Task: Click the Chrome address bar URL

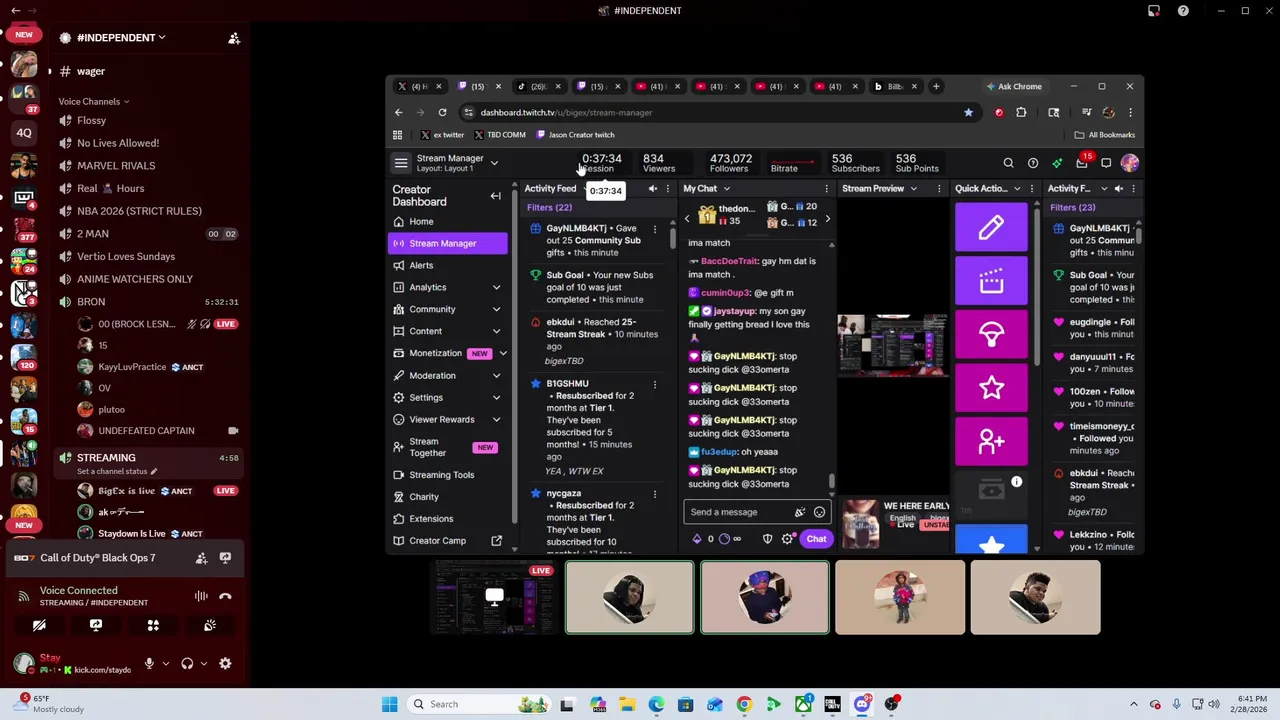Action: click(x=566, y=112)
